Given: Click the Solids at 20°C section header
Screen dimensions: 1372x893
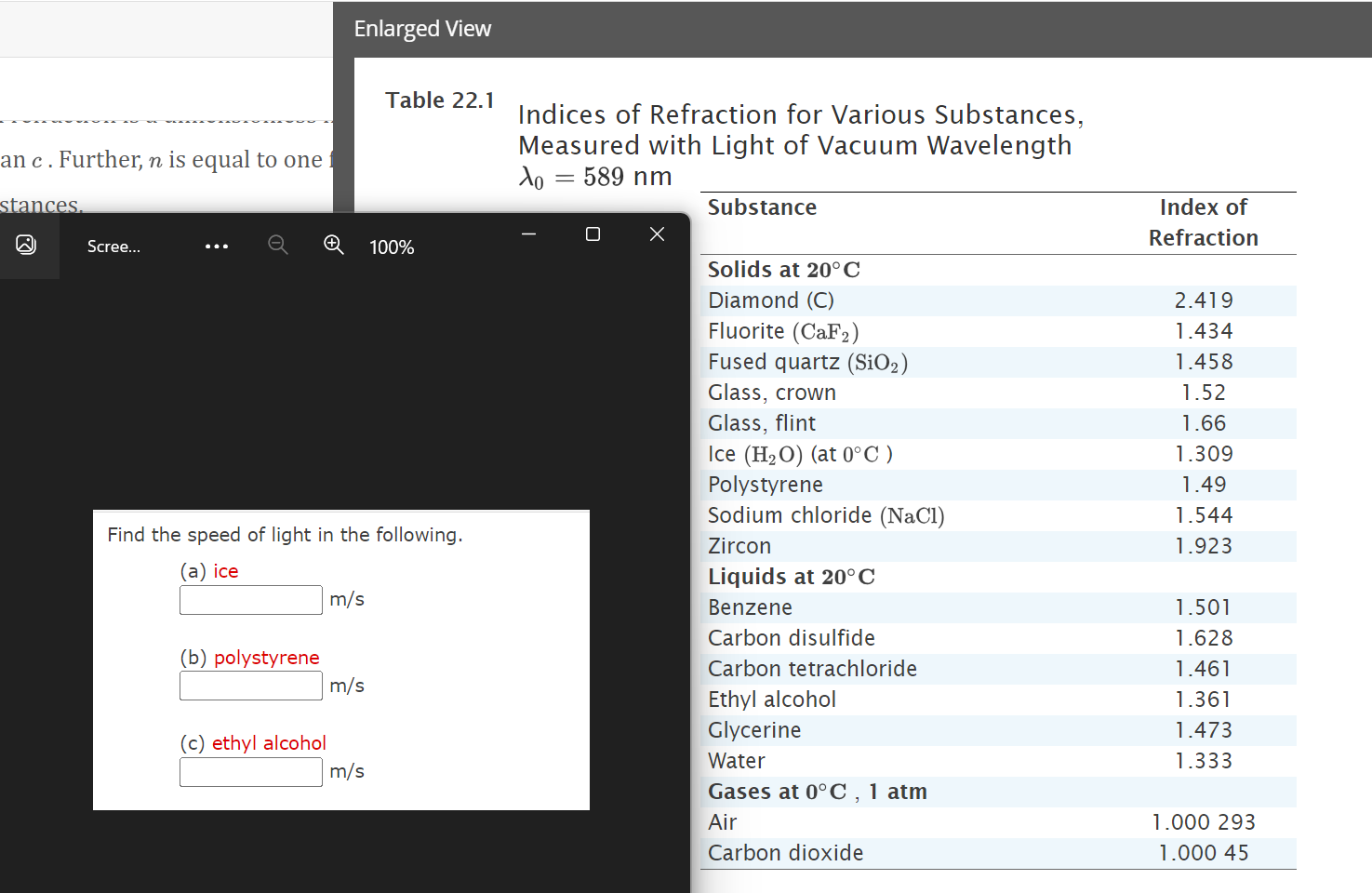Looking at the screenshot, I should pyautogui.click(x=783, y=269).
